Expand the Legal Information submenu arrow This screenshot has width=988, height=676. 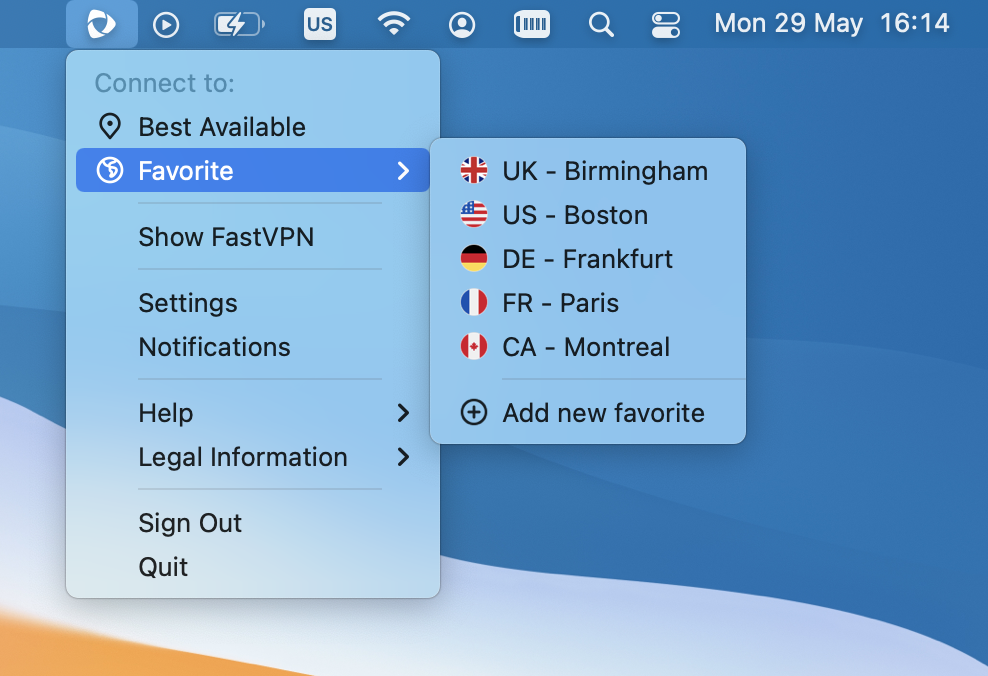(x=404, y=457)
